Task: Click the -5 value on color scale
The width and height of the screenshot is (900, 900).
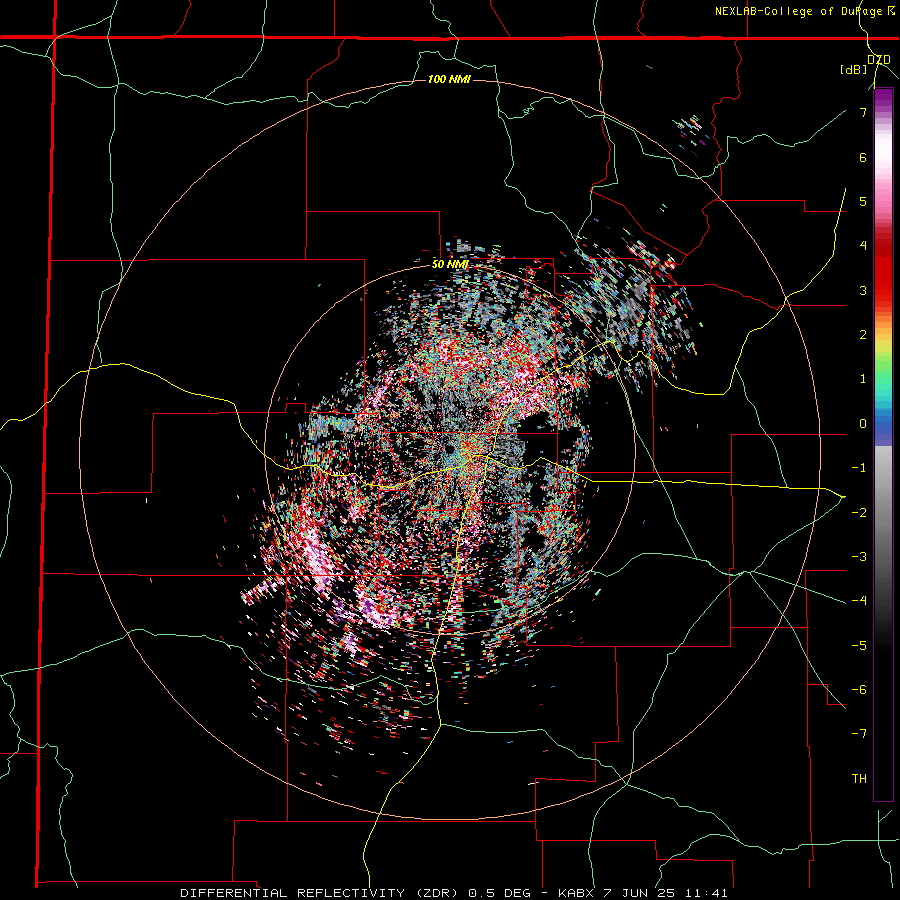Action: [x=859, y=646]
